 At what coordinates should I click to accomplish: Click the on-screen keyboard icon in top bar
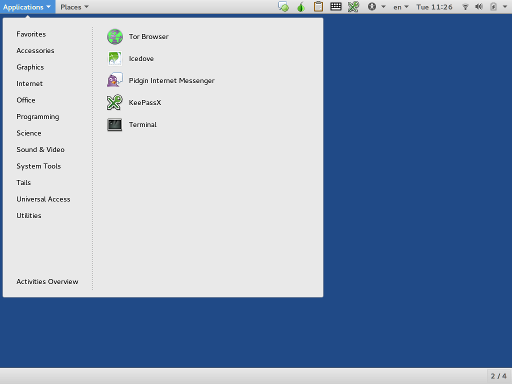336,7
